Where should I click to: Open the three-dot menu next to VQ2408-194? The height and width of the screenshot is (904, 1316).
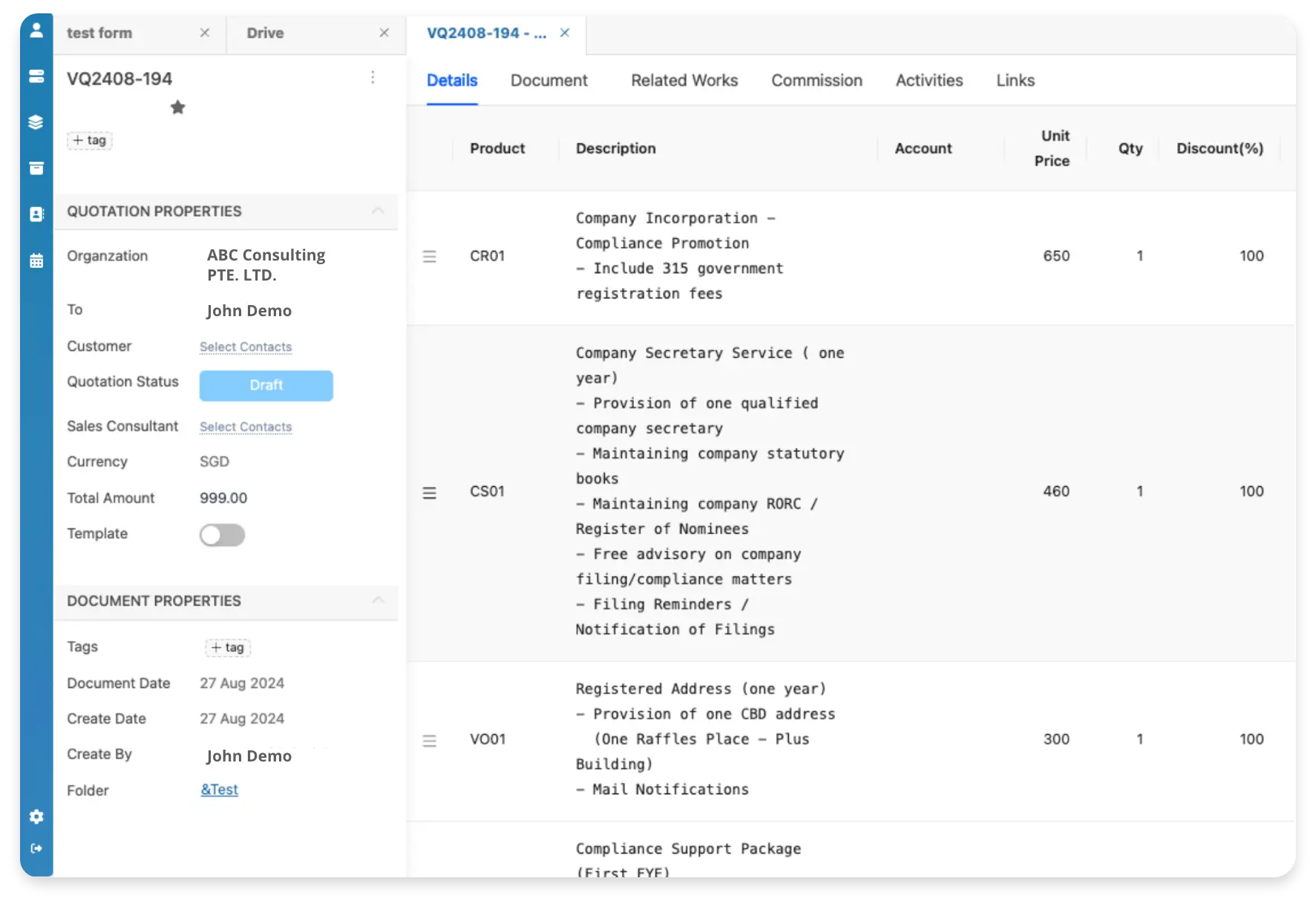[373, 77]
